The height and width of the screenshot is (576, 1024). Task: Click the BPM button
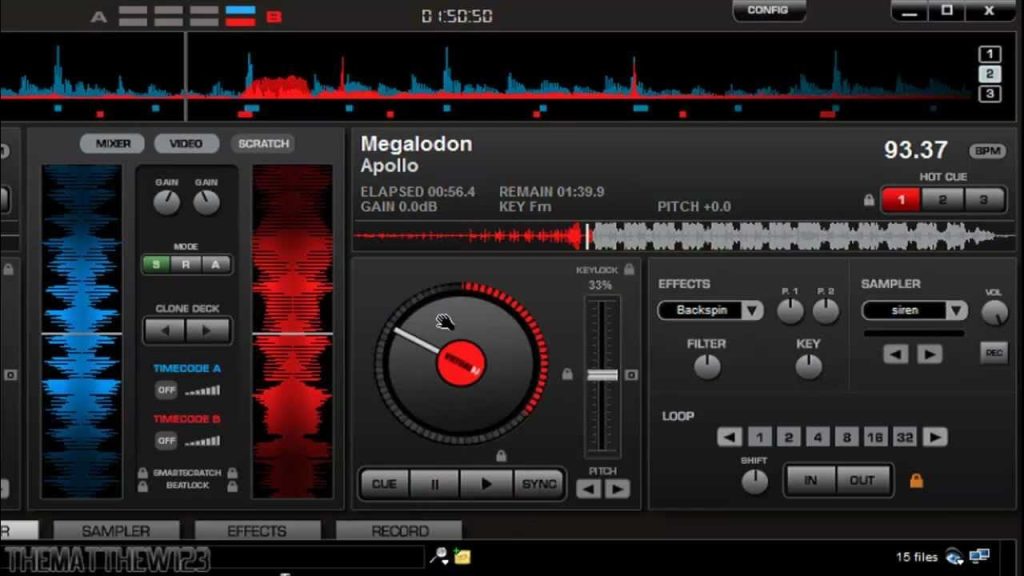point(987,151)
